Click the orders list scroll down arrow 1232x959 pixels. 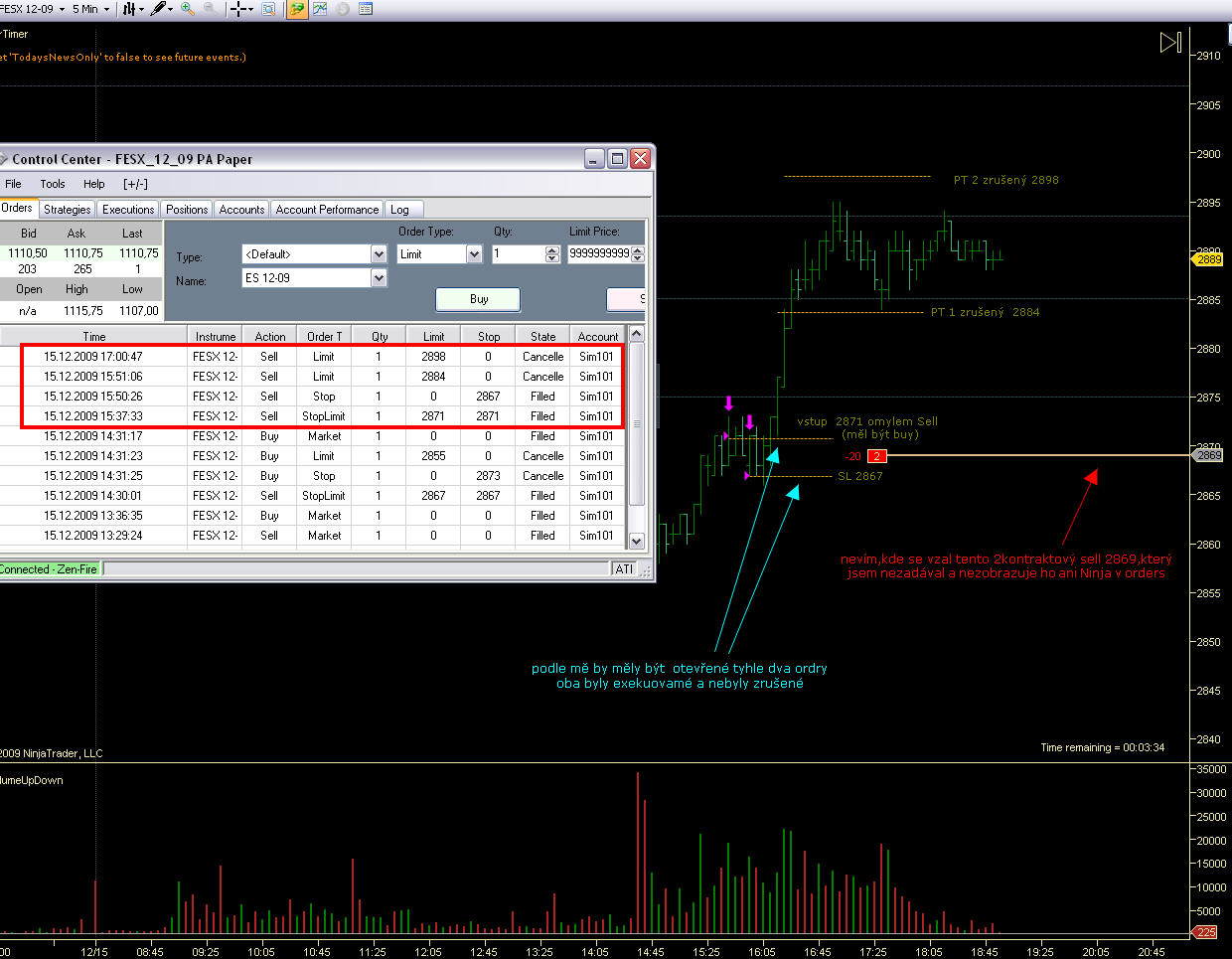coord(637,541)
